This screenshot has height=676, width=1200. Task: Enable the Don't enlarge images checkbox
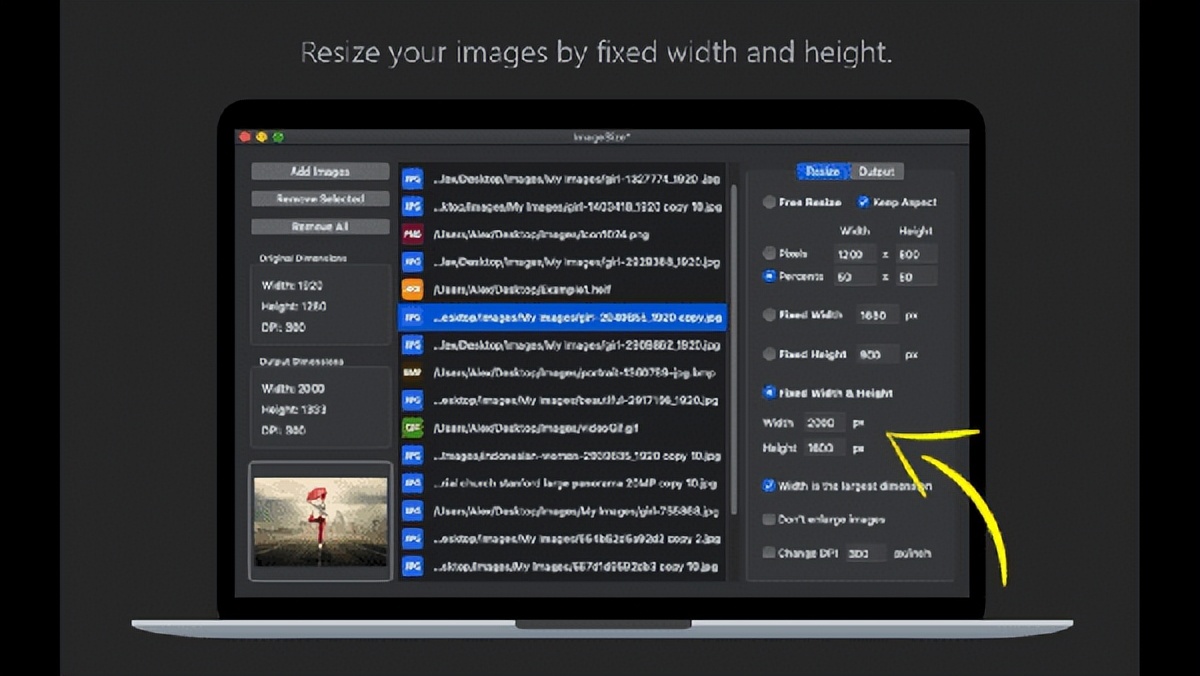point(768,520)
